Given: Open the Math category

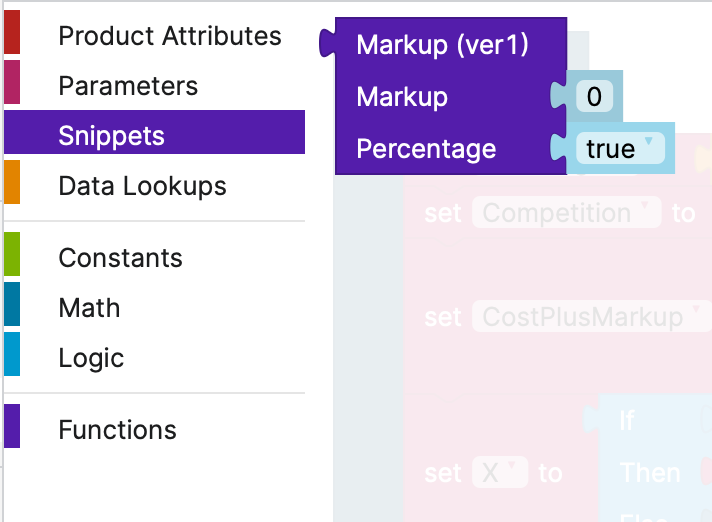Looking at the screenshot, I should coord(89,308).
